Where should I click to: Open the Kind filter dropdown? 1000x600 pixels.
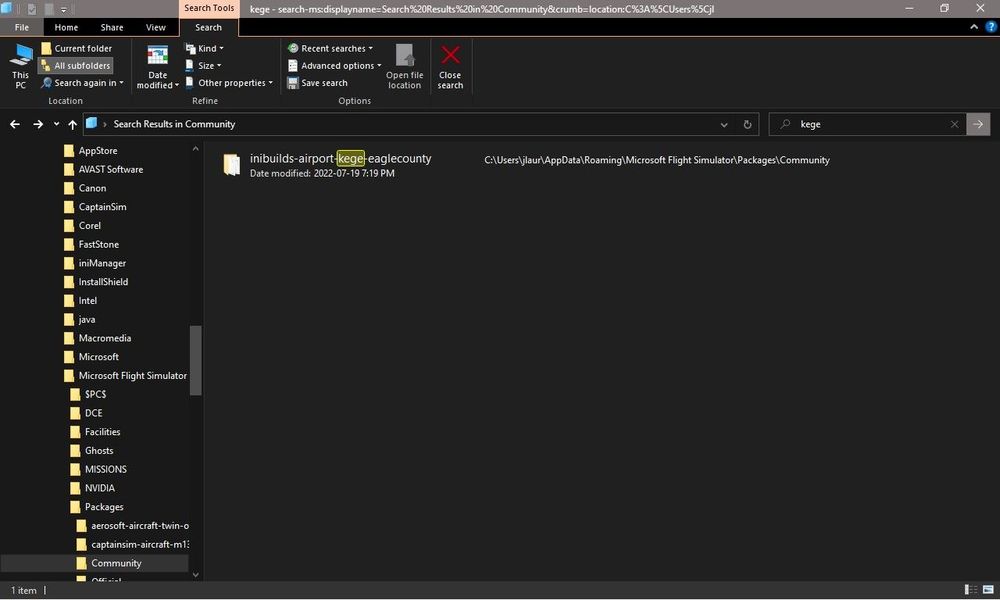208,48
